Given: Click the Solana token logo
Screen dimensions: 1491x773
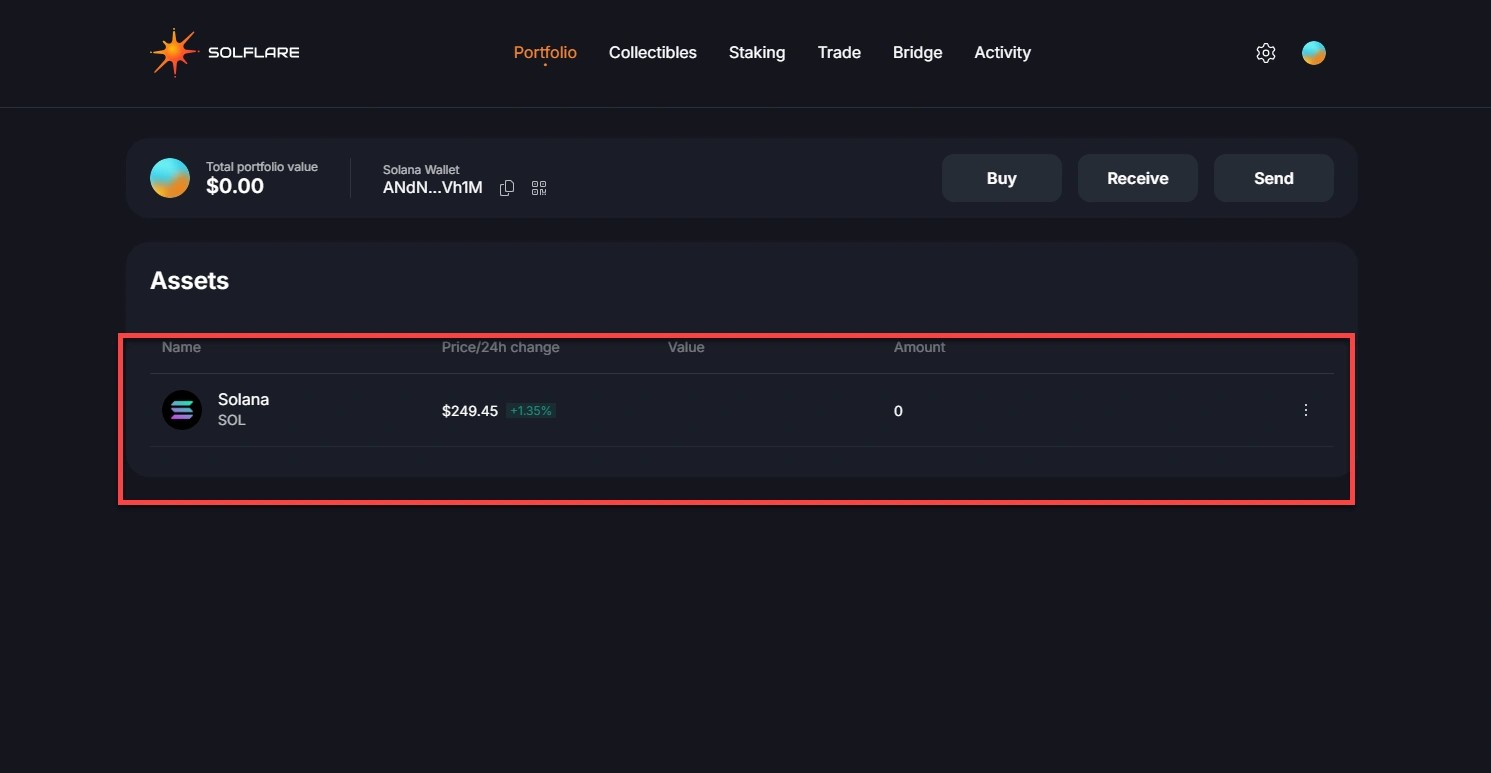Looking at the screenshot, I should click(182, 410).
